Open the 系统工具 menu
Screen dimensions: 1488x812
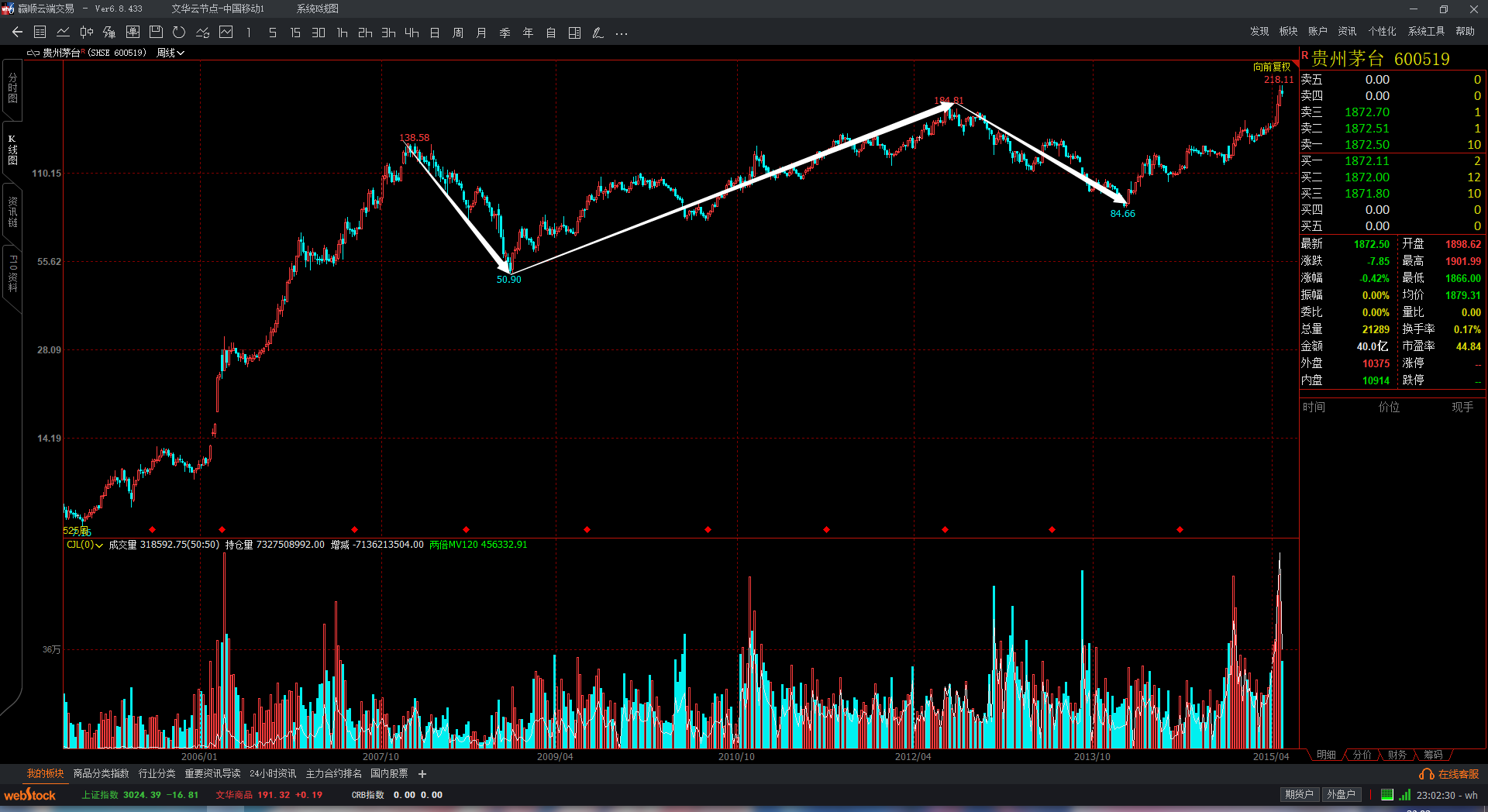[1426, 31]
